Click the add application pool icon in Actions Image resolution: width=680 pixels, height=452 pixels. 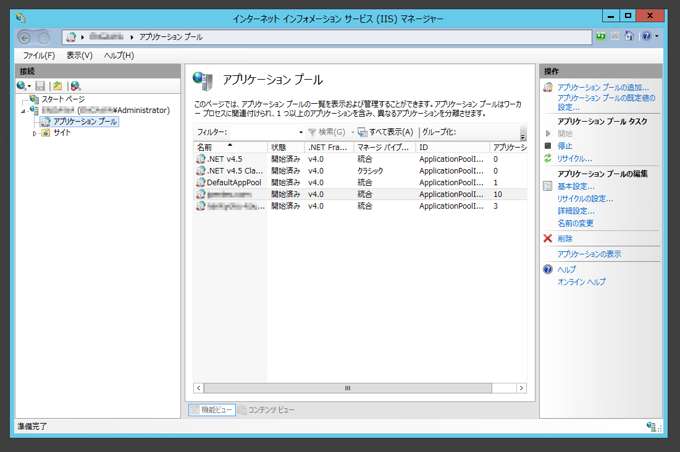click(548, 87)
